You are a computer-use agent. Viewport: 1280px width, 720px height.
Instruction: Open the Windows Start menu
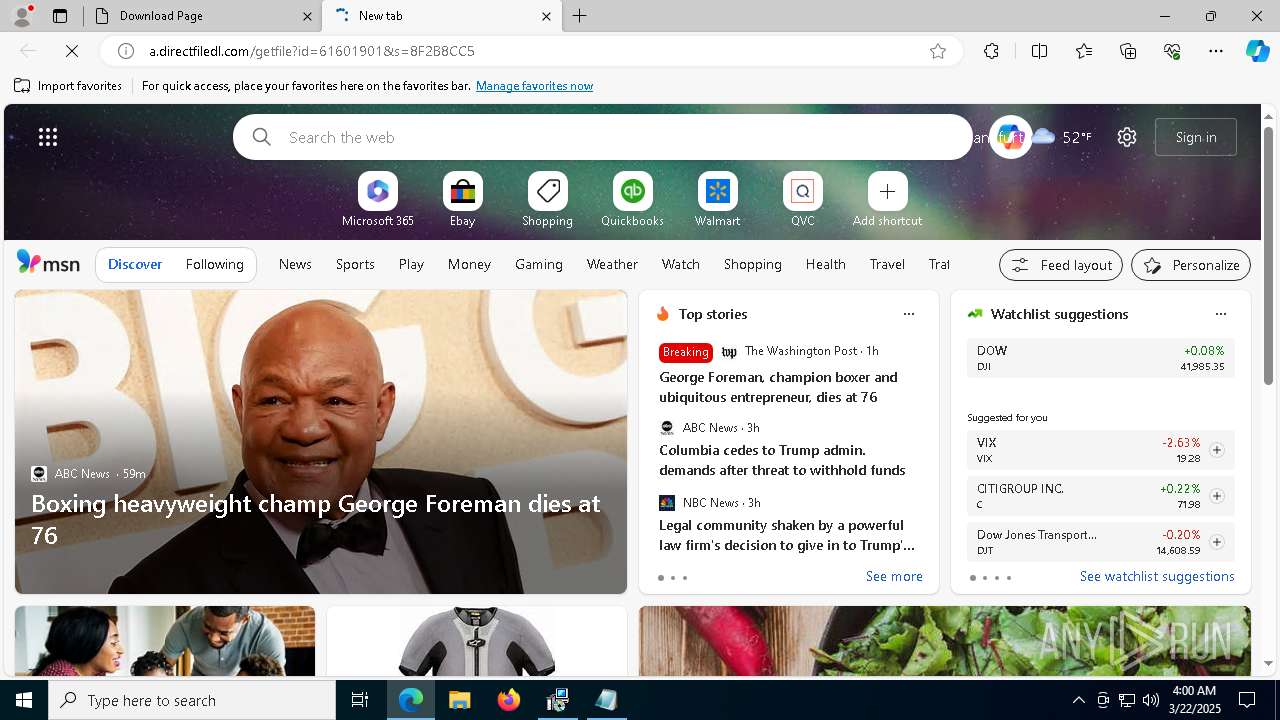click(24, 700)
